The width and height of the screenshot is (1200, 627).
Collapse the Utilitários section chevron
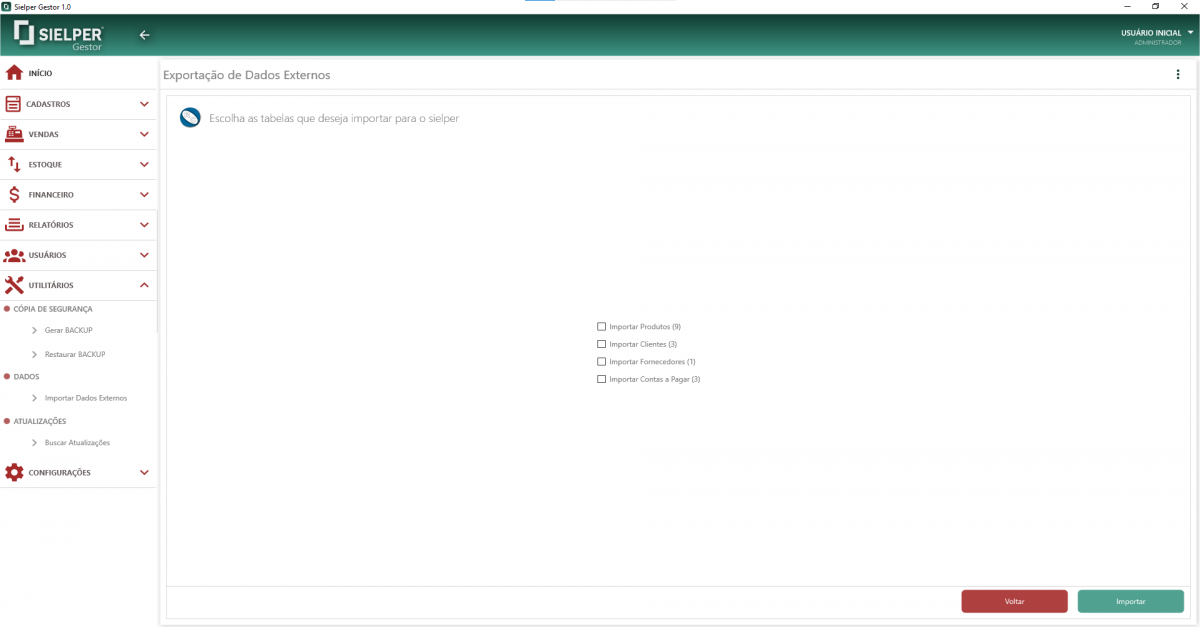[144, 285]
